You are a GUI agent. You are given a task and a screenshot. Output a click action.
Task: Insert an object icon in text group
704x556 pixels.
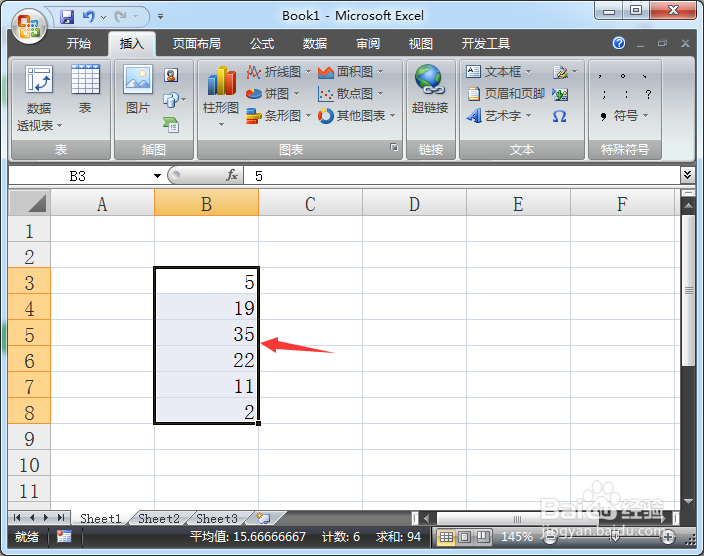[x=560, y=94]
